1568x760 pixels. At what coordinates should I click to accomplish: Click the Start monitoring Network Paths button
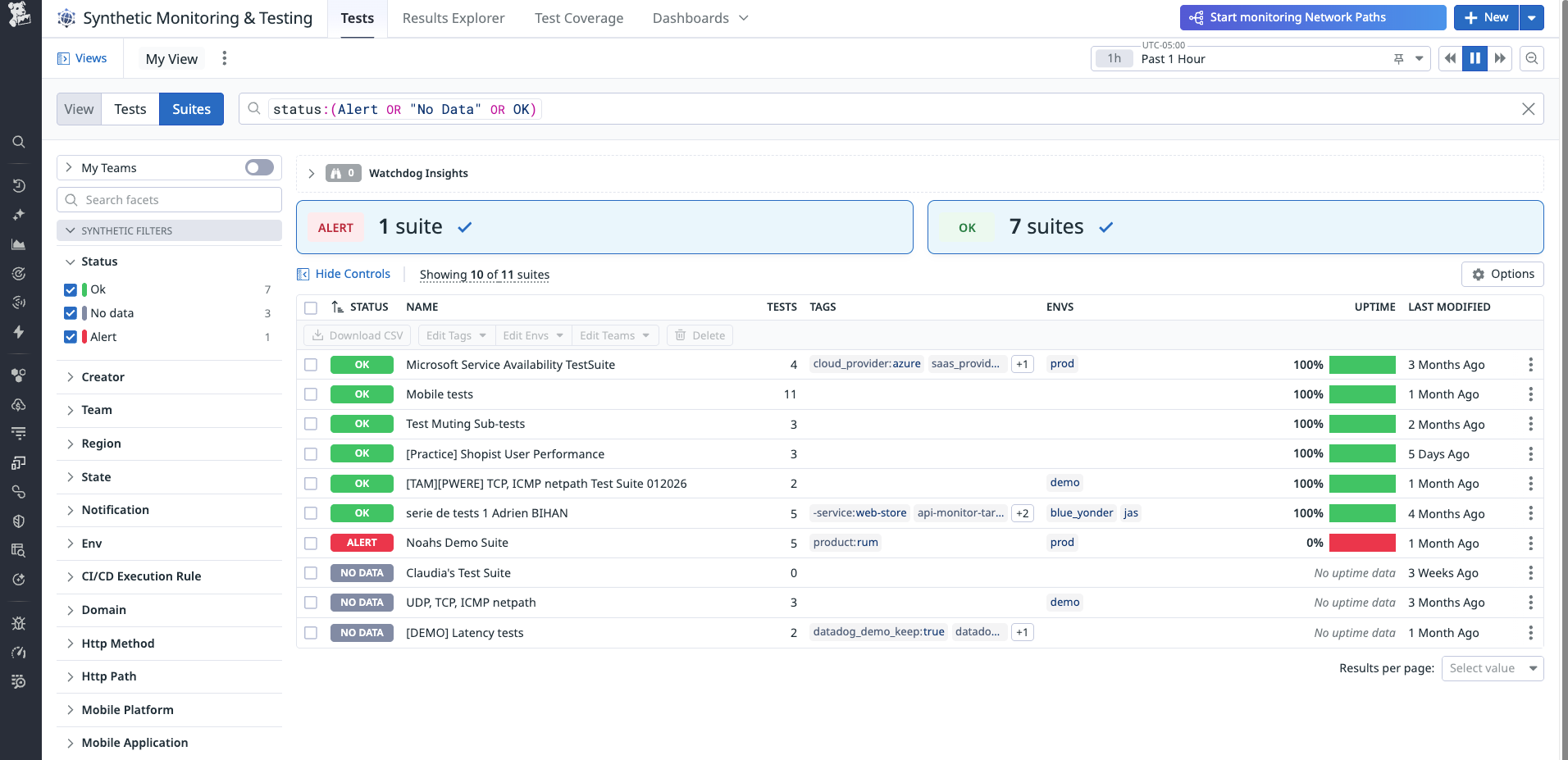(1311, 16)
